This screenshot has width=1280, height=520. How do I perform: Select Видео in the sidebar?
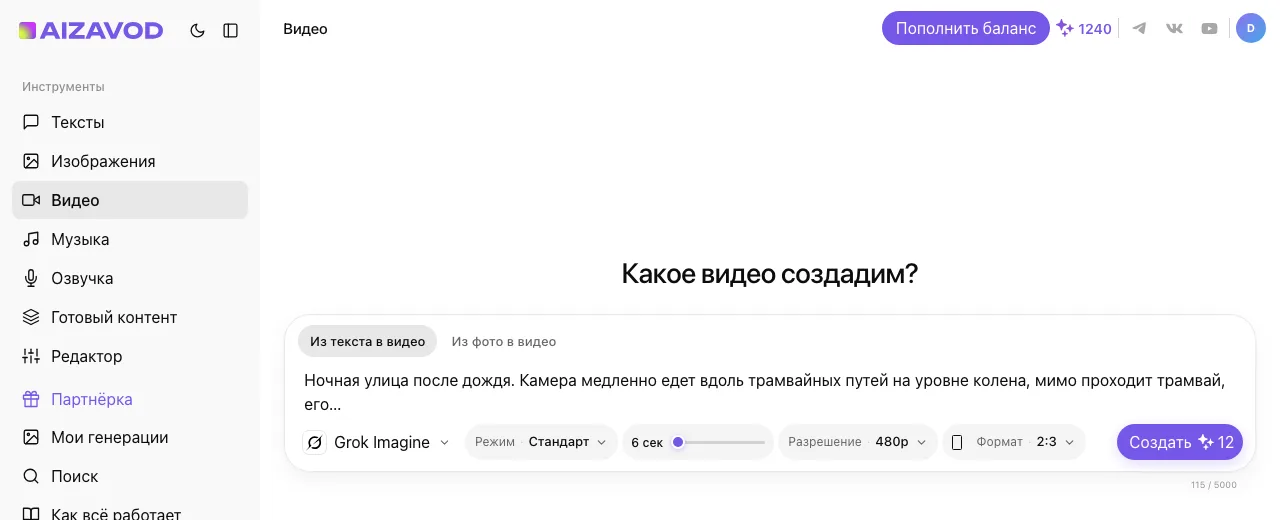tap(130, 200)
